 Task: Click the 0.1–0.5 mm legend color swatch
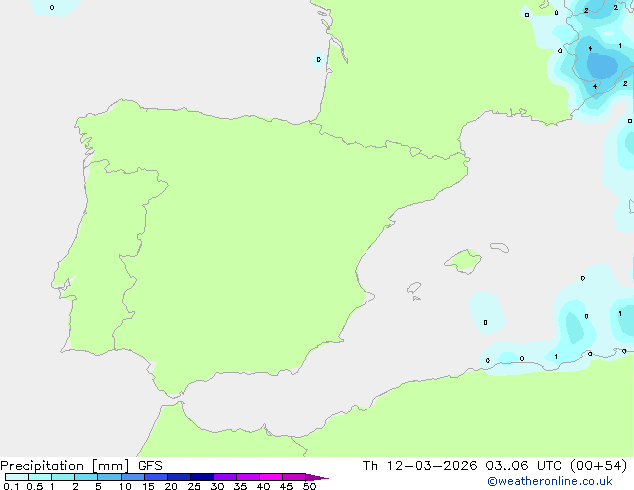point(17,477)
